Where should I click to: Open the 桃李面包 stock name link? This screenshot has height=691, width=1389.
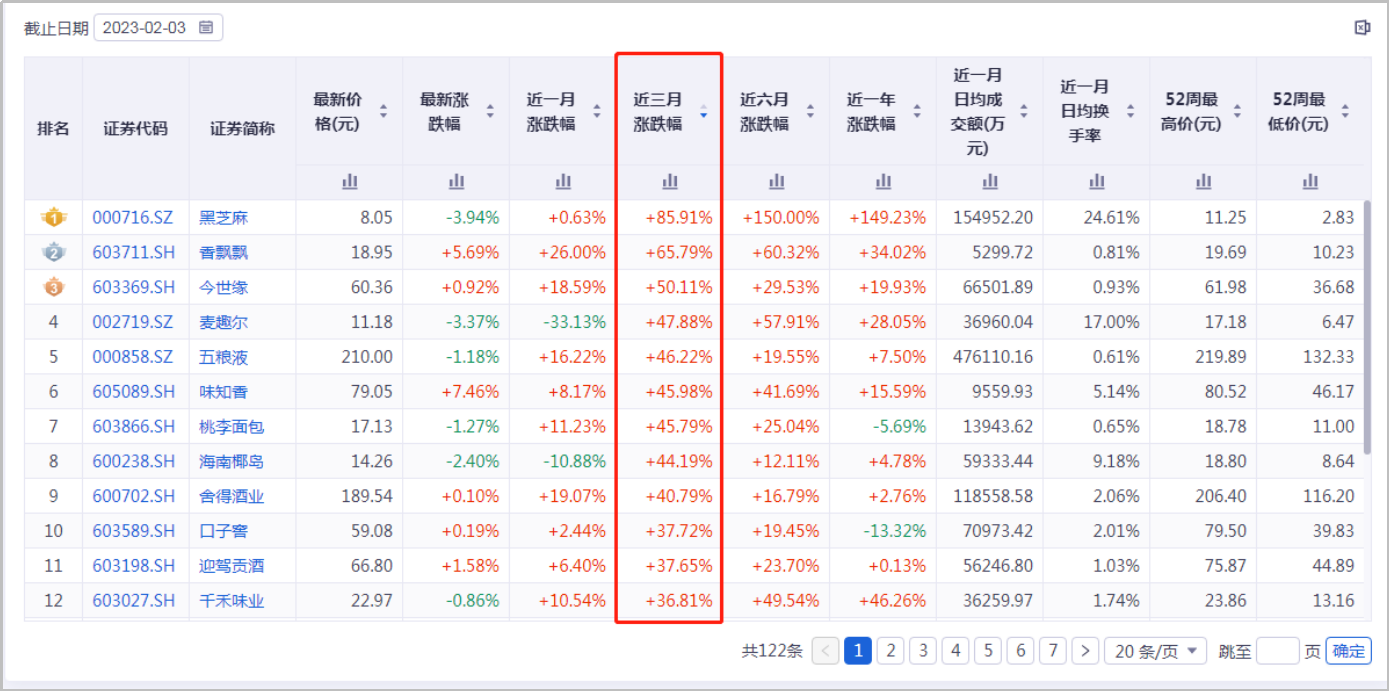(232, 427)
